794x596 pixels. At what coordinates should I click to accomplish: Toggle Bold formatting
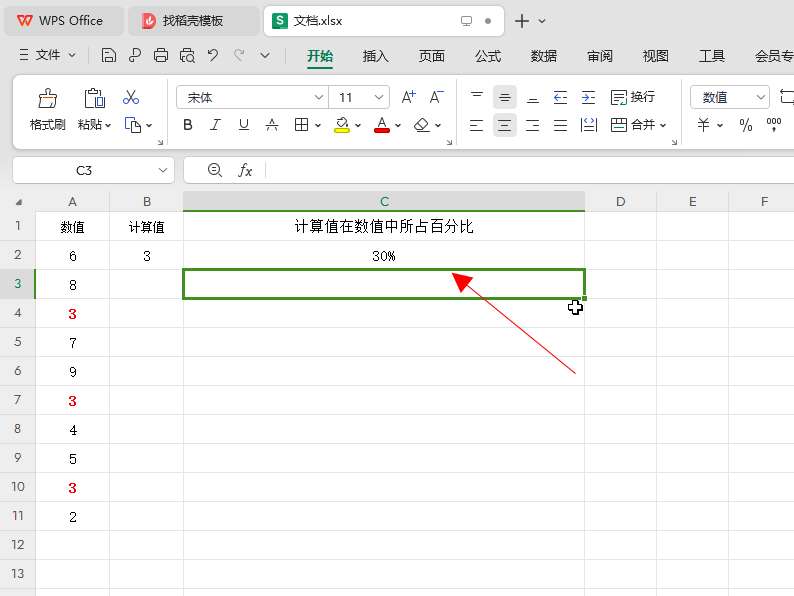pyautogui.click(x=188, y=125)
